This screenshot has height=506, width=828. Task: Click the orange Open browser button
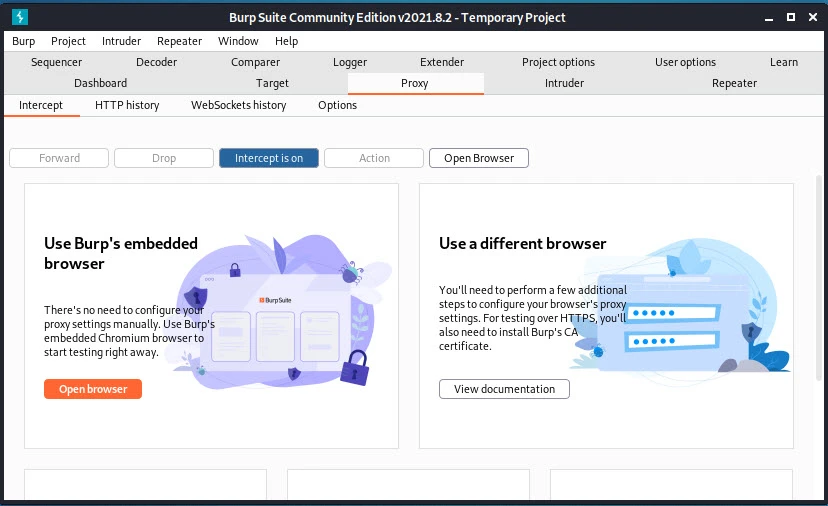tap(93, 389)
